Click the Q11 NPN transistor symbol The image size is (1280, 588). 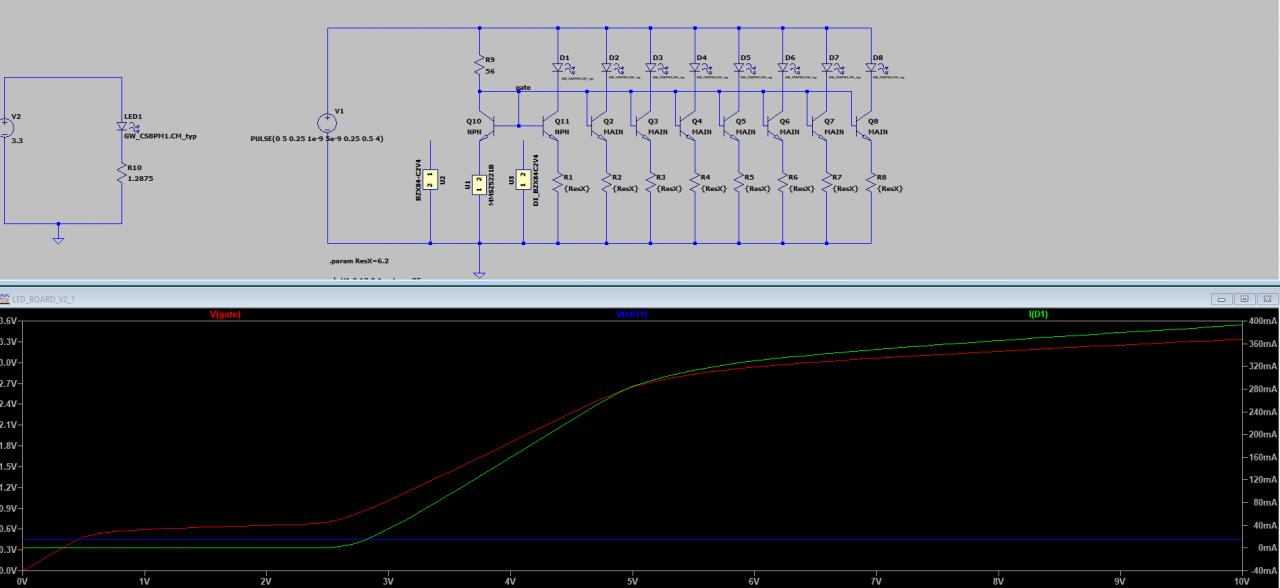tap(552, 126)
